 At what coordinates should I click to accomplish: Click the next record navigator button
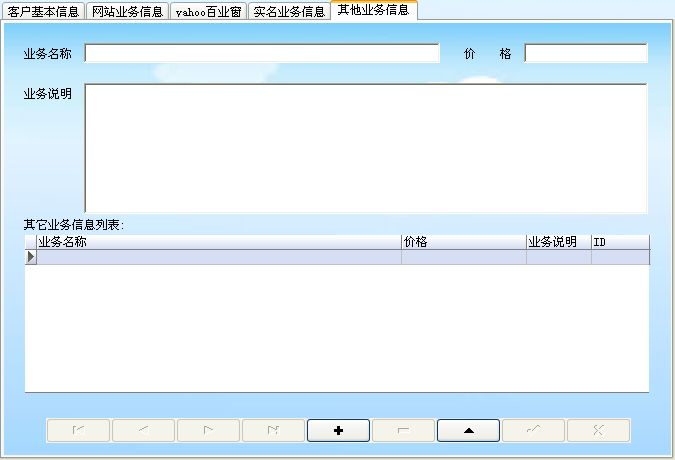(208, 430)
